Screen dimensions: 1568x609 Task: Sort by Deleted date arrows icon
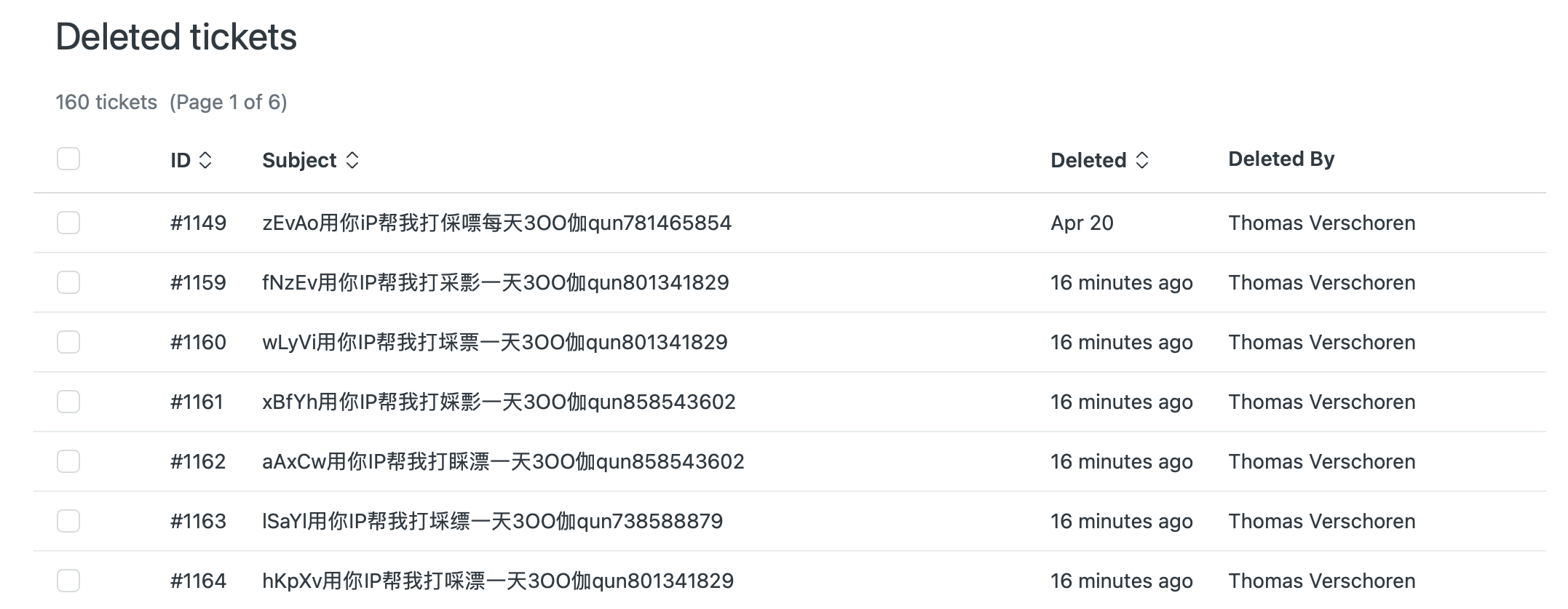pos(1142,160)
